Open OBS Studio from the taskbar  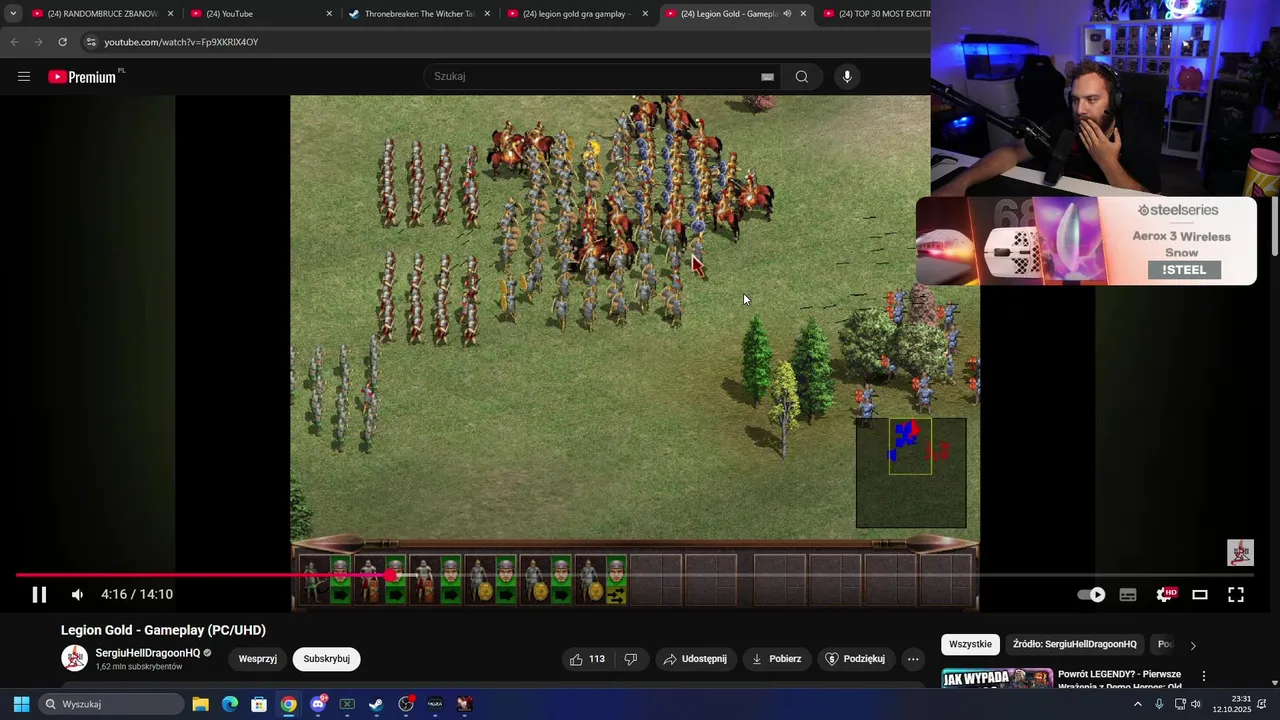tap(406, 704)
